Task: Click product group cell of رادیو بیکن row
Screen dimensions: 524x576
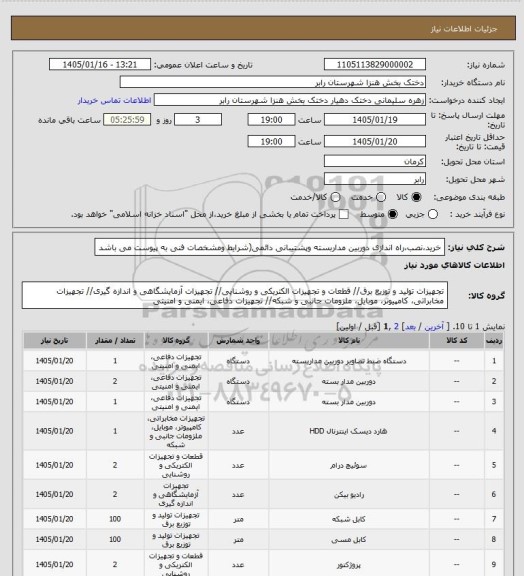Action: pos(176,494)
